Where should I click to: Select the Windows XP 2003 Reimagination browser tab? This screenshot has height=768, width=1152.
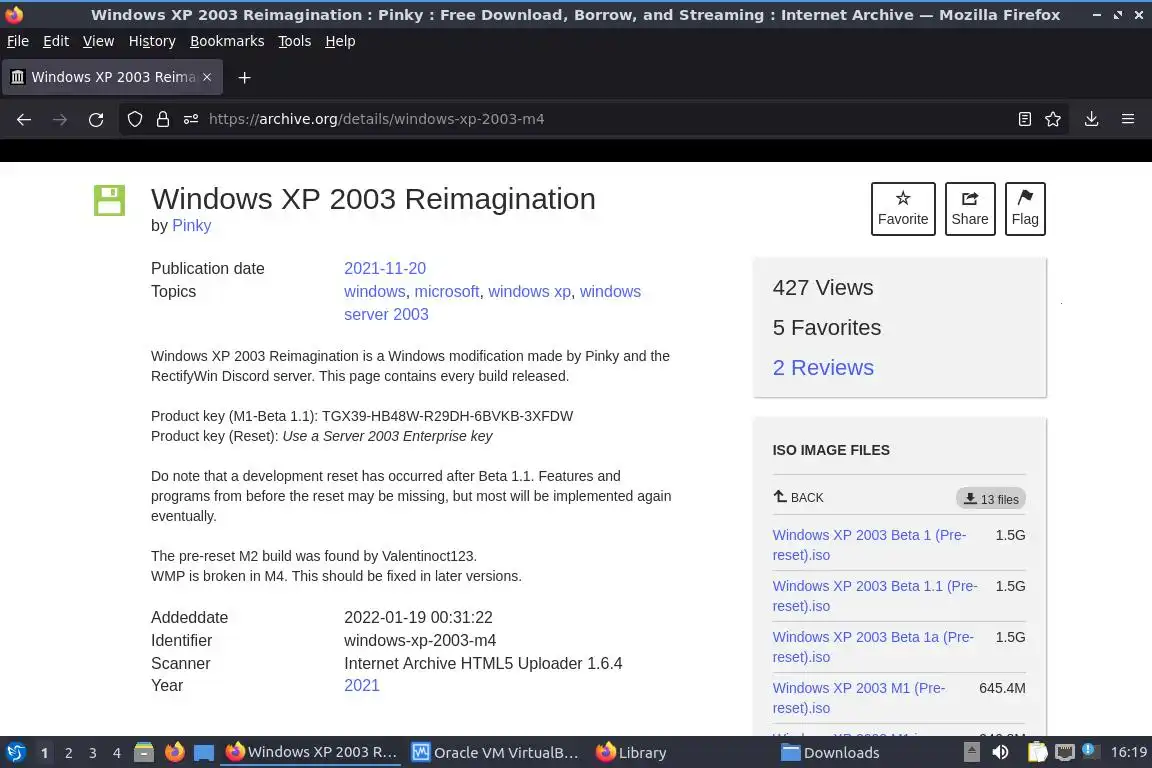[x=112, y=77]
